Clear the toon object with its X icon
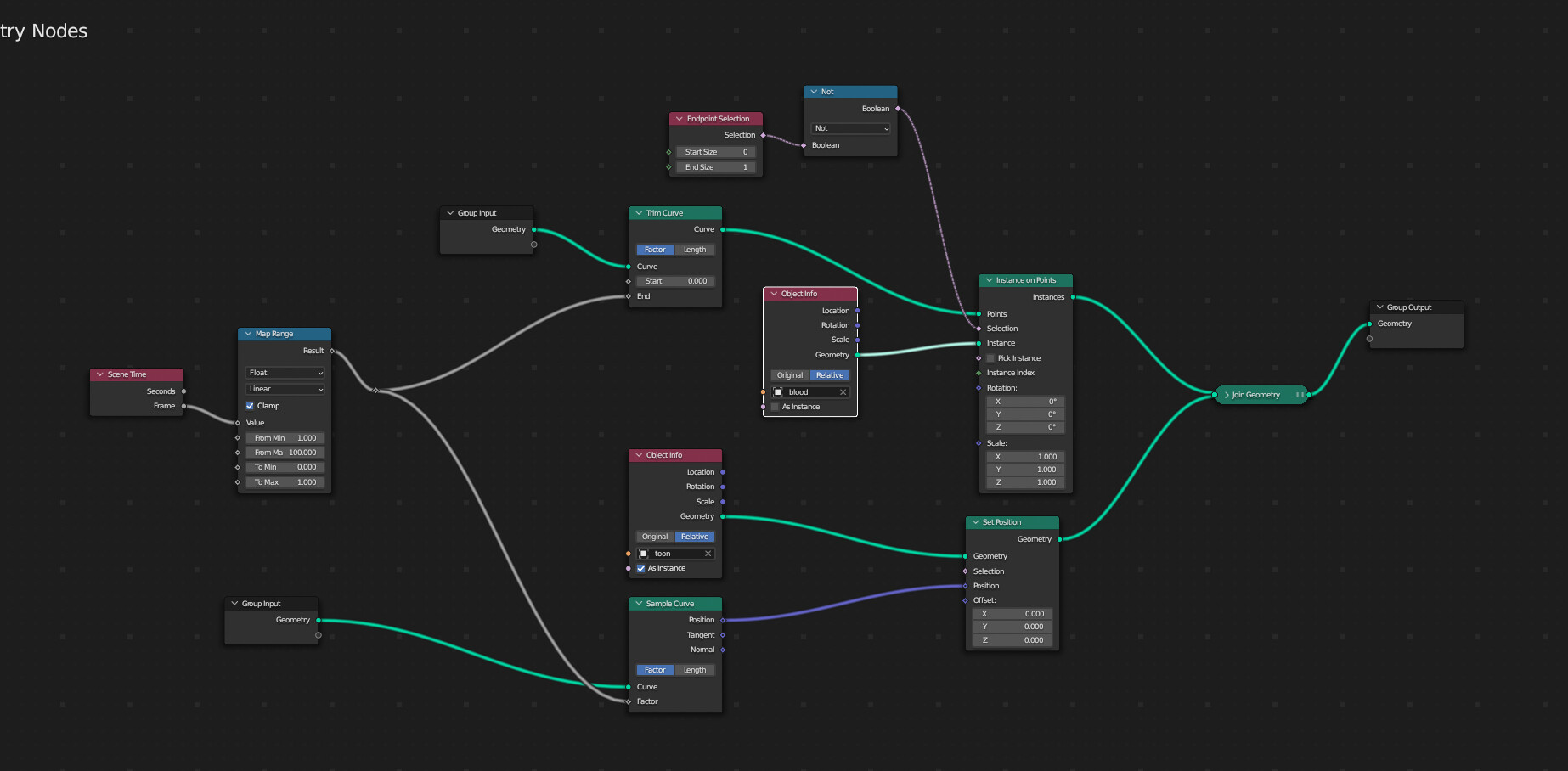 point(708,554)
